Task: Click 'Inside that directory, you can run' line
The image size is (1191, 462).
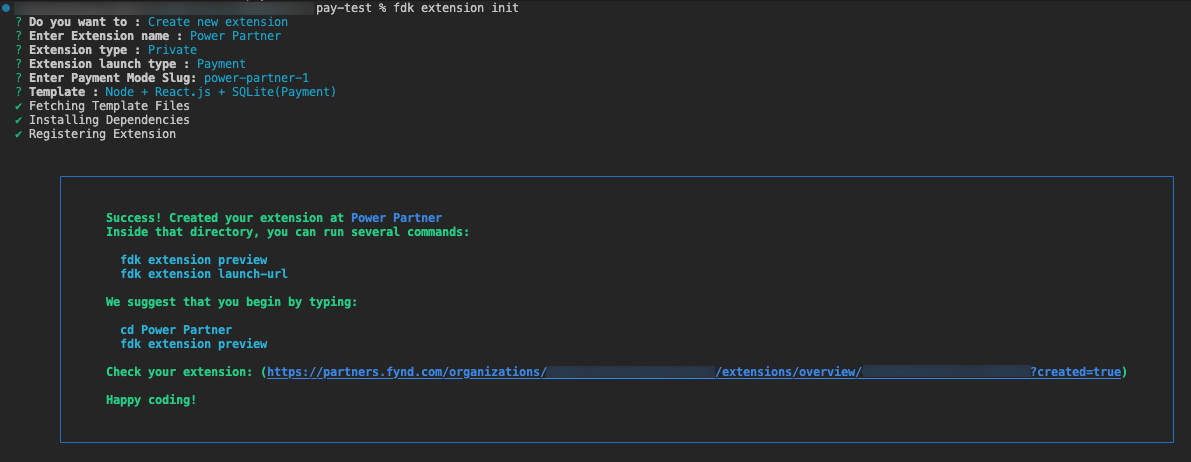Action: [287, 232]
